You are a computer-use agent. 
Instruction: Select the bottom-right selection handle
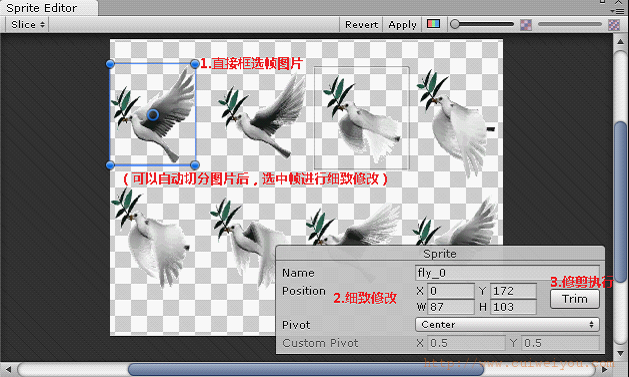pyautogui.click(x=195, y=165)
